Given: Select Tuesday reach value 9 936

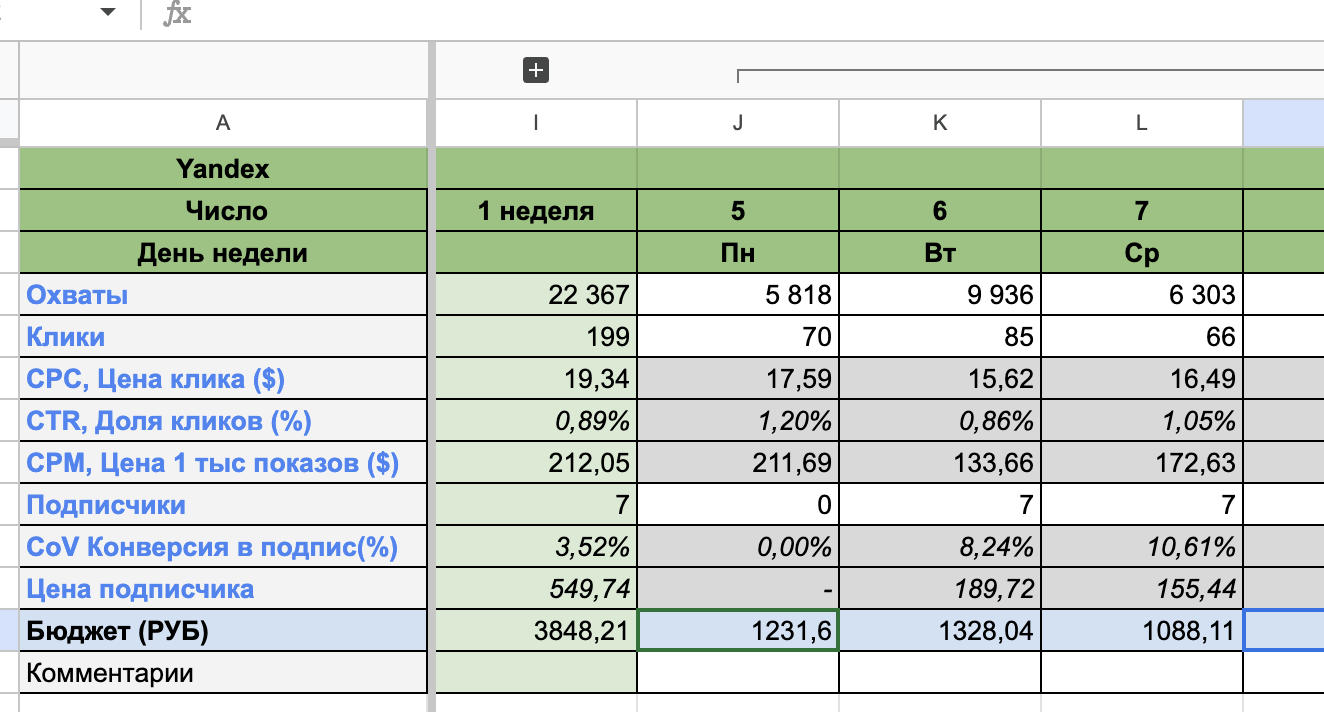Looking at the screenshot, I should (x=940, y=295).
